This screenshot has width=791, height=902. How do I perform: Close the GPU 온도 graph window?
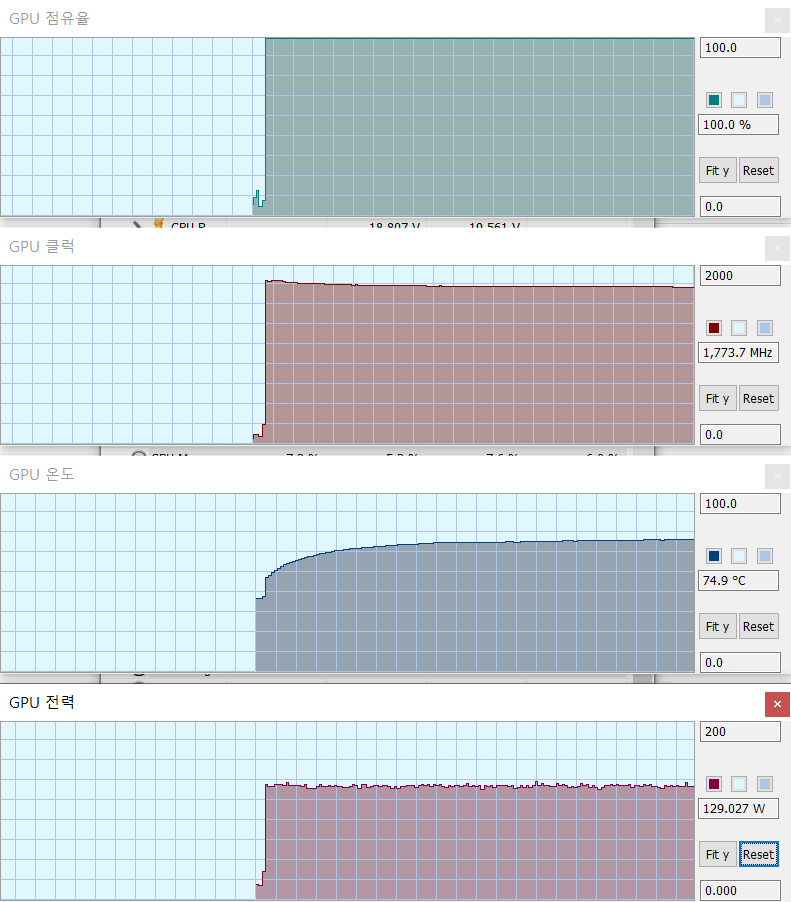tap(777, 476)
